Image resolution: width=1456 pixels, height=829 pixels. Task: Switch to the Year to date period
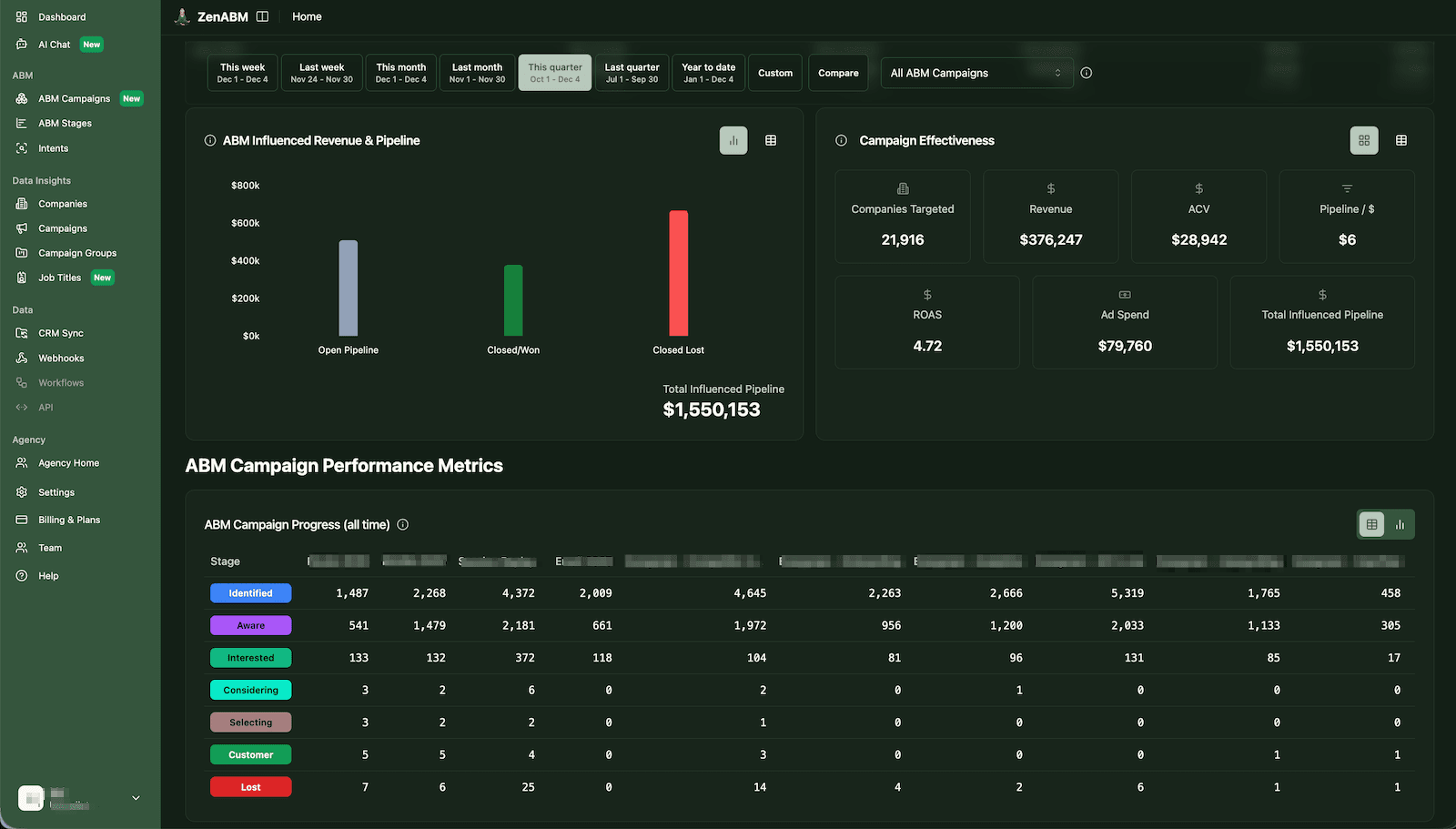point(708,72)
